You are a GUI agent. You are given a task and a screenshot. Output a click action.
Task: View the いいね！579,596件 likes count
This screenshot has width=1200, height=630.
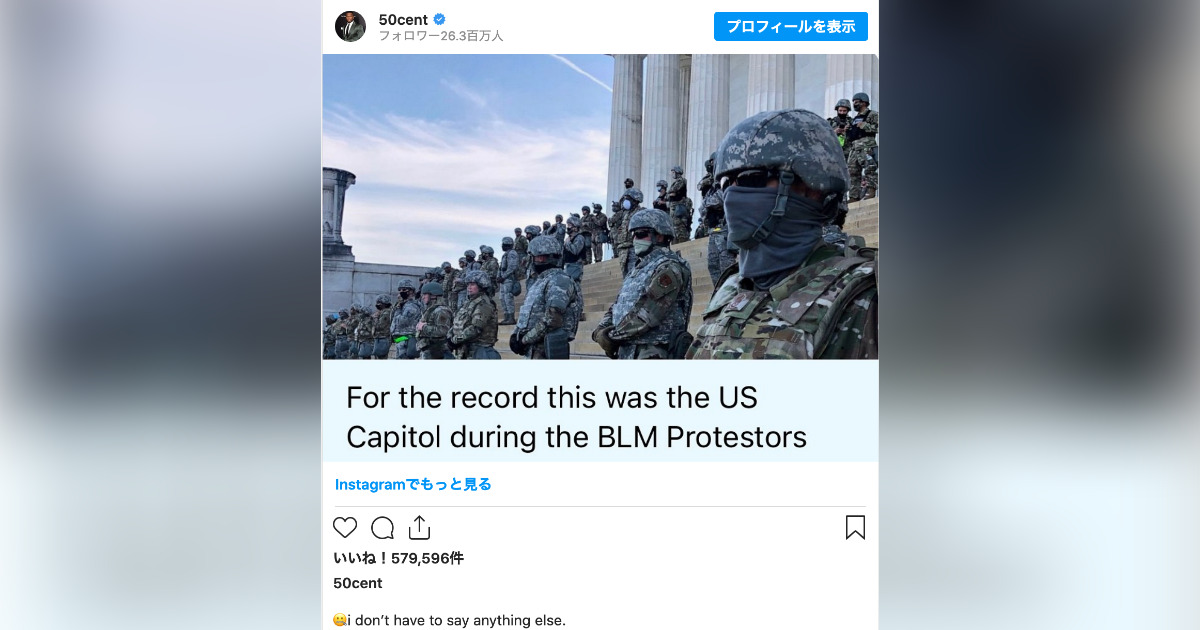point(398,558)
